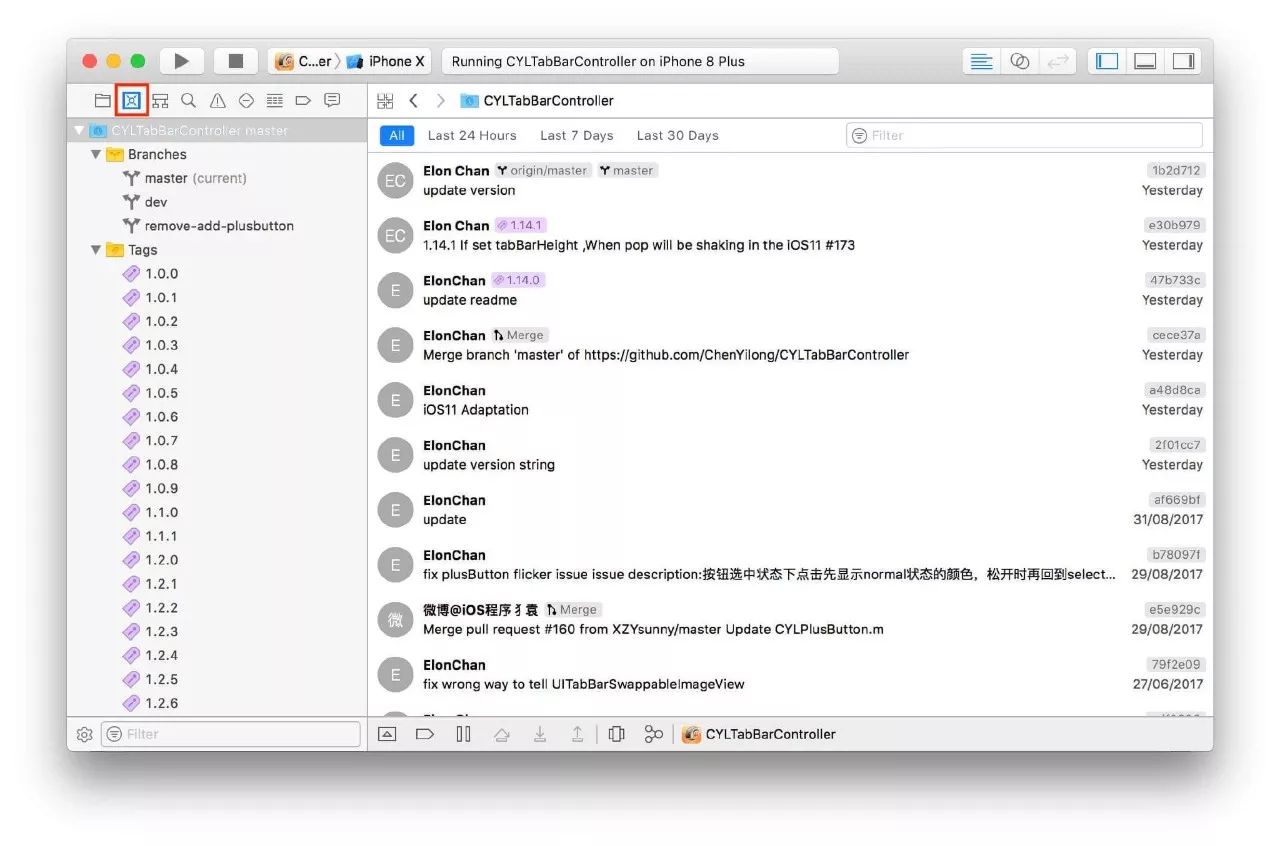Image resolution: width=1280 pixels, height=846 pixels.
Task: Filter commits to Last 24 Hours
Action: click(472, 135)
